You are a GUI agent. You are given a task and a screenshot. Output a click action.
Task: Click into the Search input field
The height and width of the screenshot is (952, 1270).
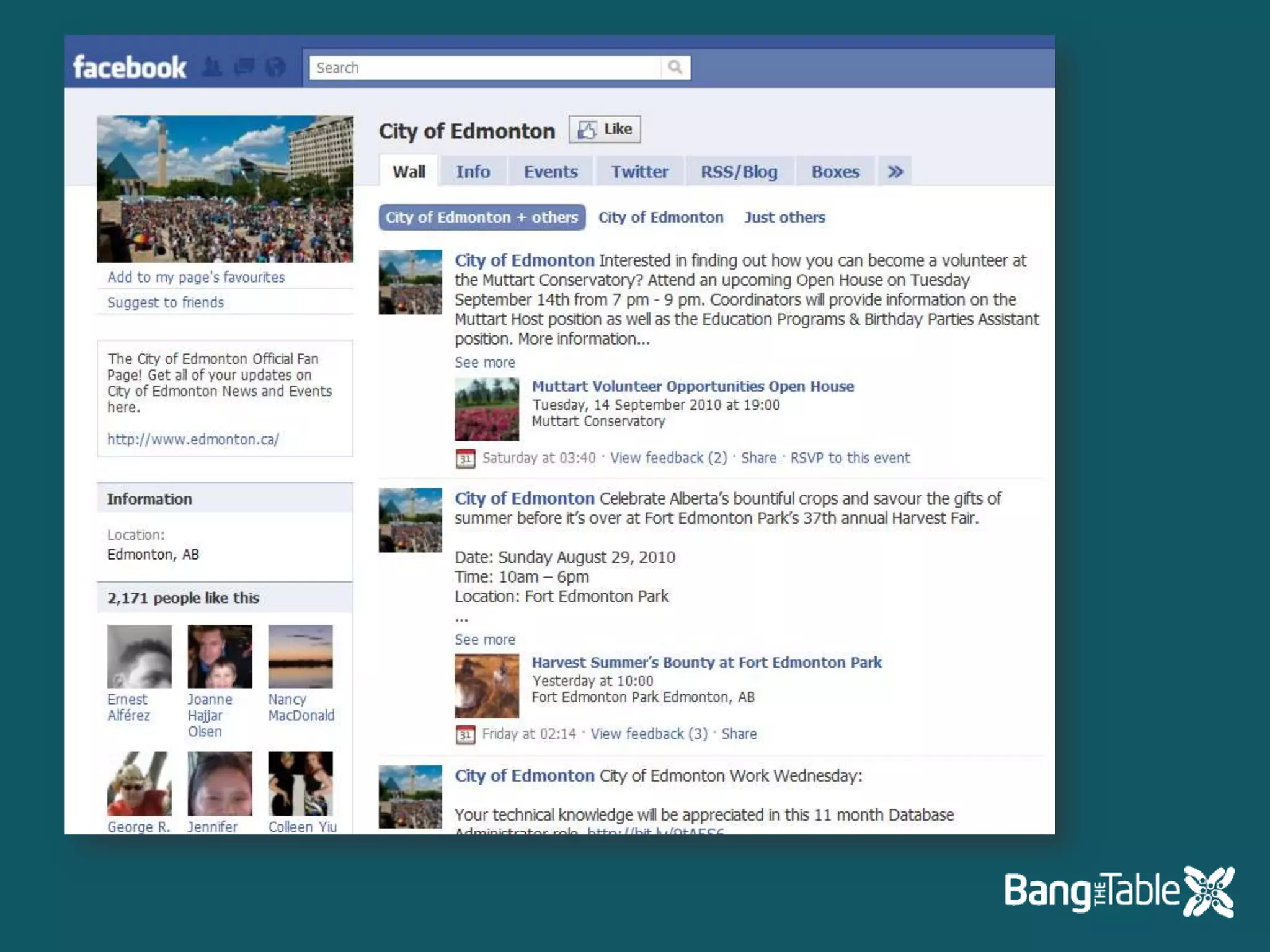click(484, 68)
